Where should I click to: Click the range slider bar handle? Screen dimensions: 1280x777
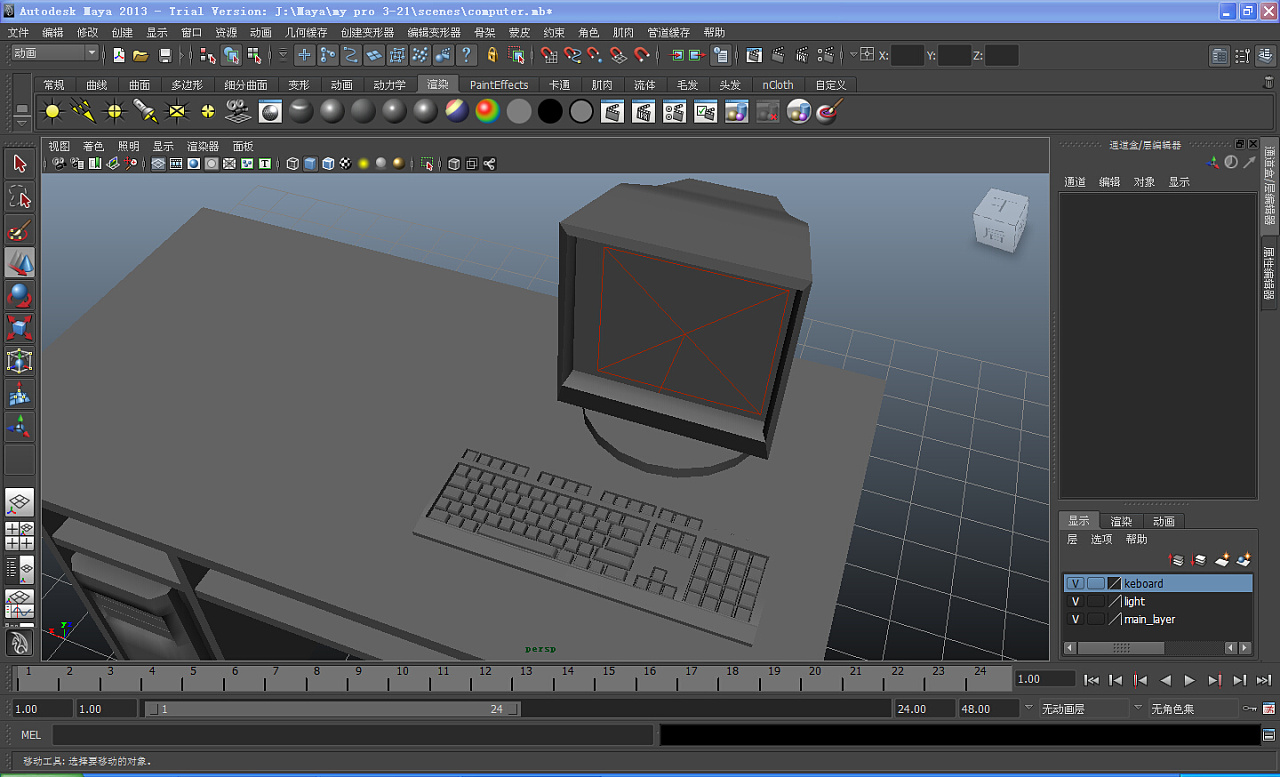(332, 709)
